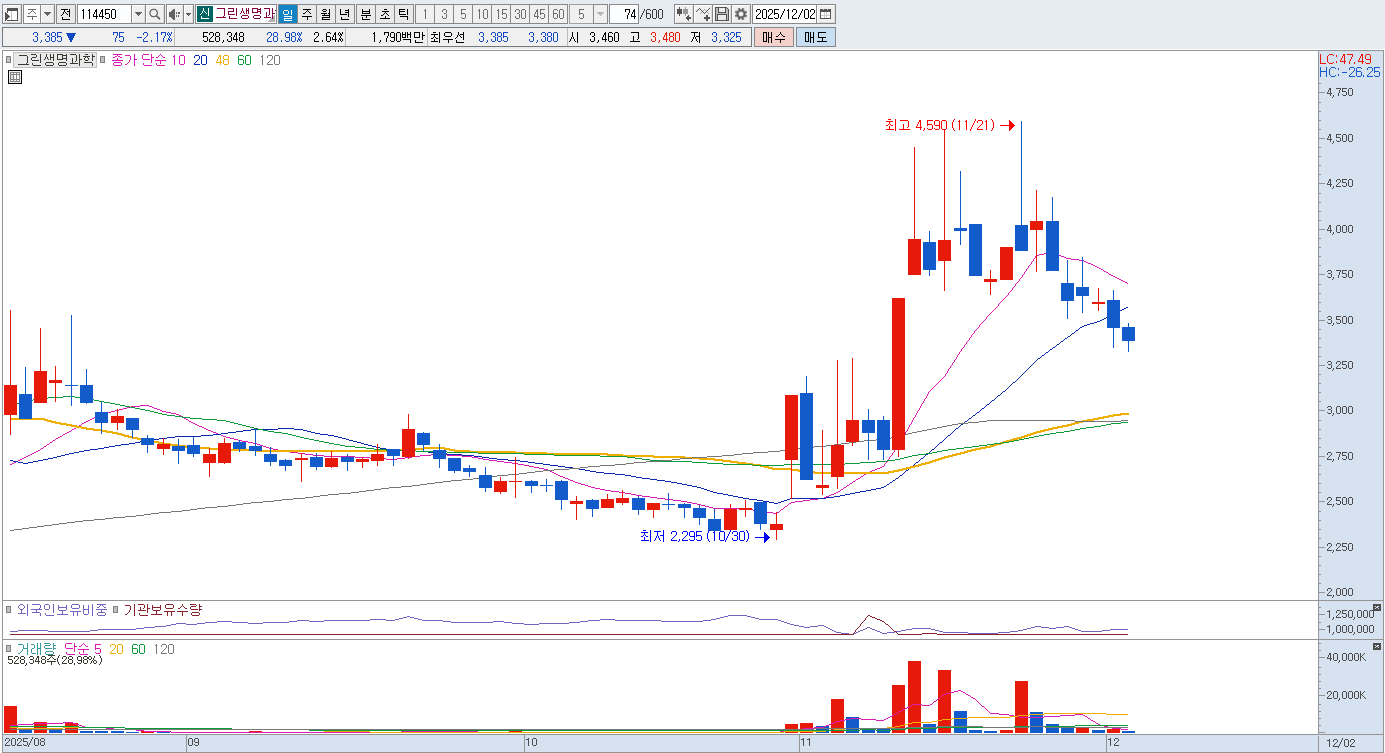
Task: Expand the dropdown arrow beside speaker icon
Action: [188, 14]
